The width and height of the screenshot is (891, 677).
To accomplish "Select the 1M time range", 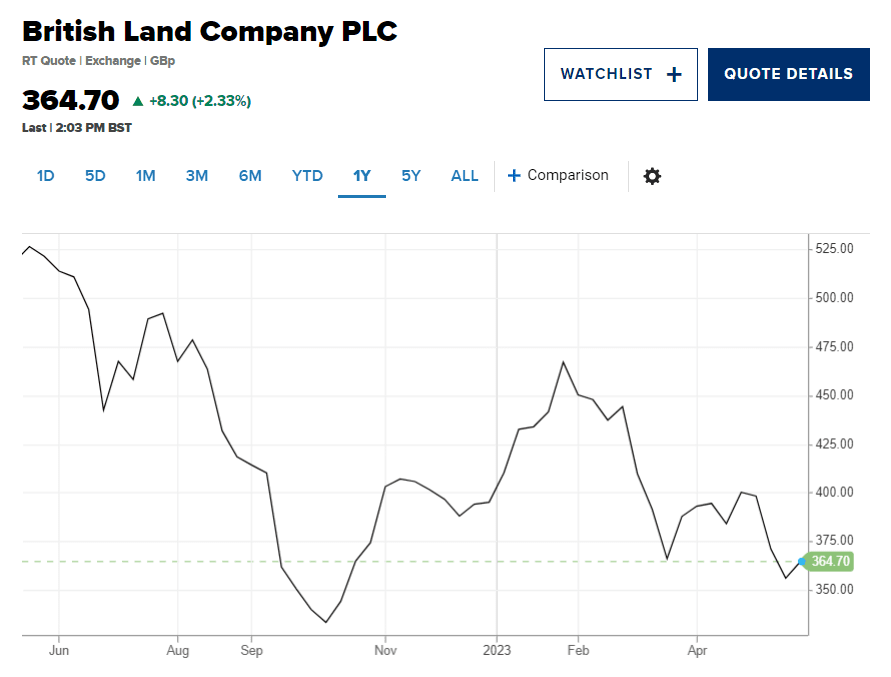I will 145,176.
